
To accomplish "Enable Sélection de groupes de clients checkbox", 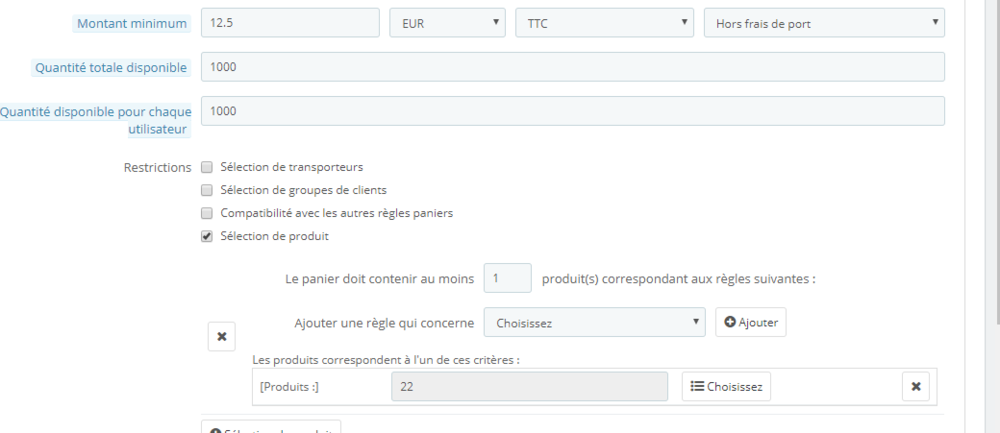I will click(x=207, y=190).
